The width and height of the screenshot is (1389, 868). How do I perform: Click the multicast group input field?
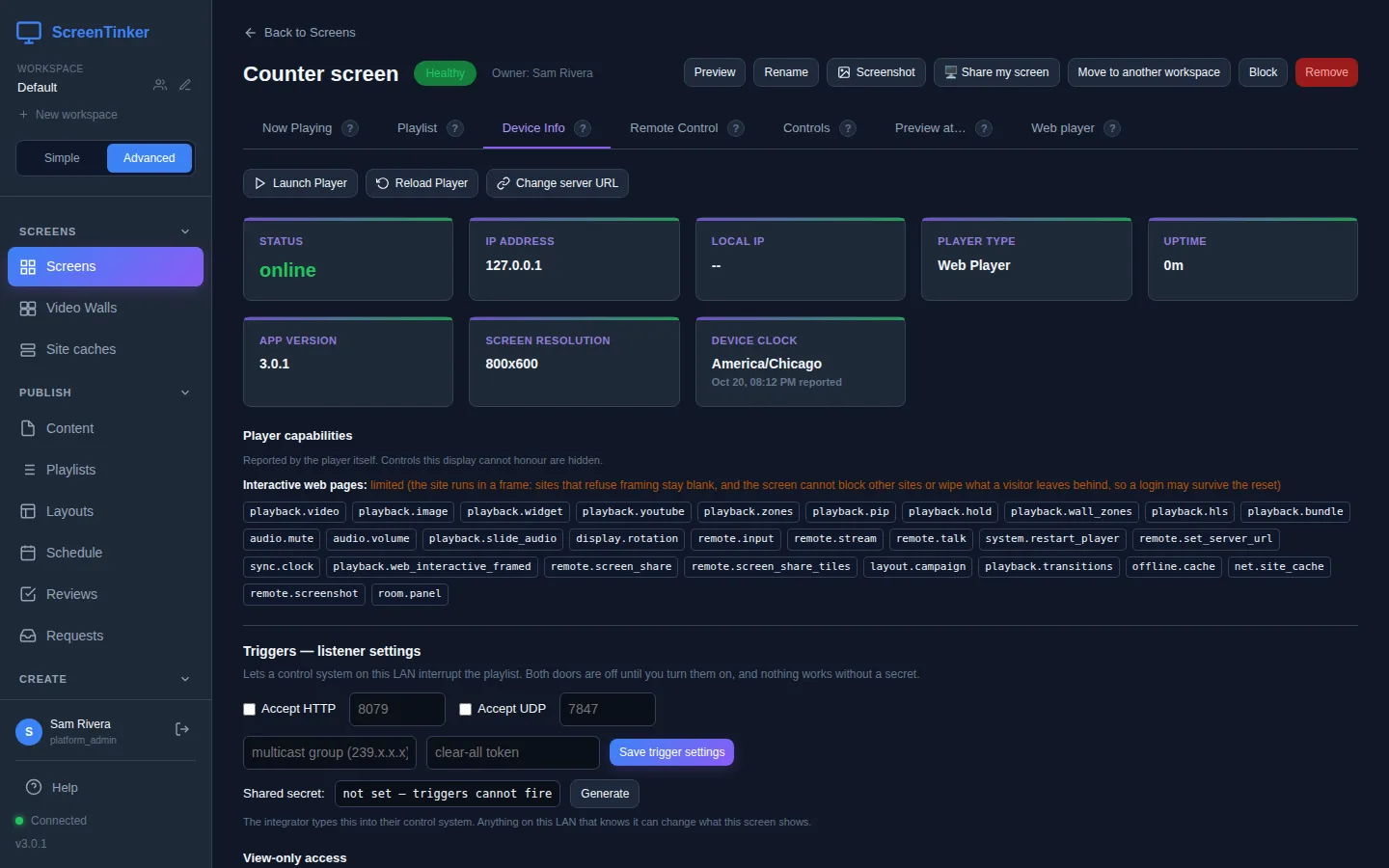tap(330, 752)
